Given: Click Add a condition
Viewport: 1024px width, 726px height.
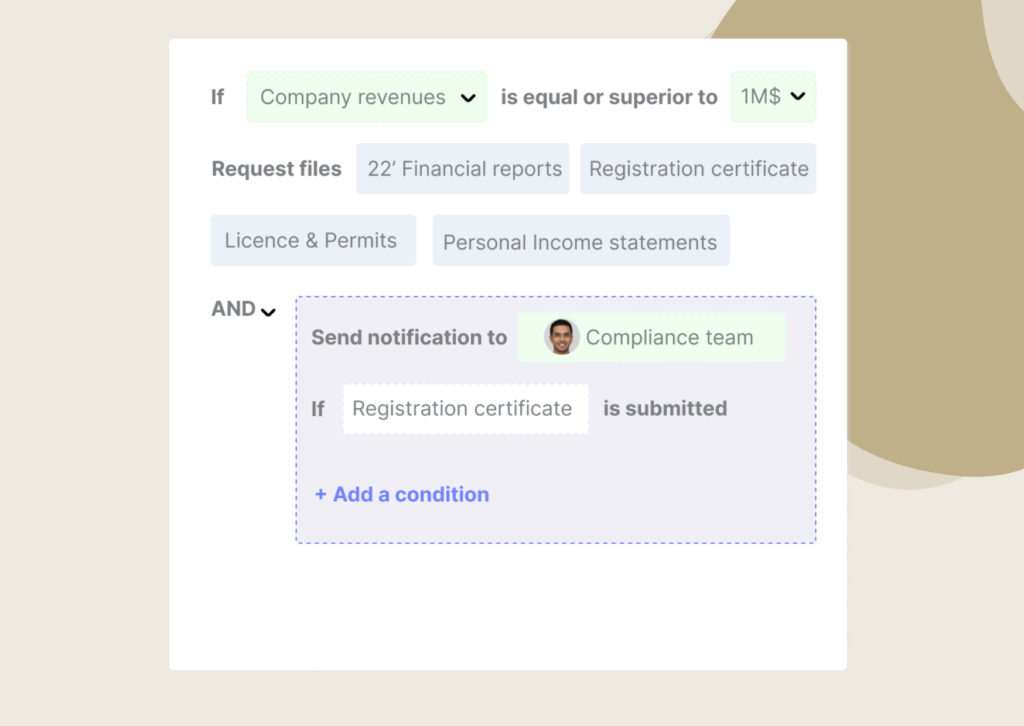Looking at the screenshot, I should 401,494.
